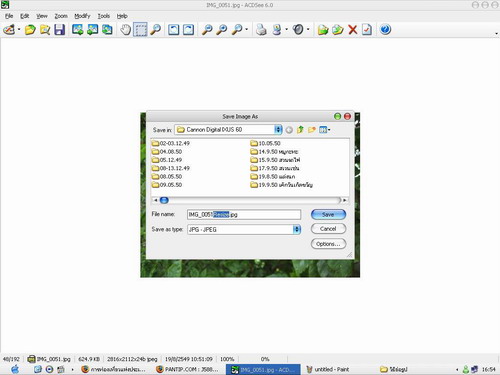Rotate the image clockwise
The width and height of the screenshot is (500, 375).
[x=188, y=30]
